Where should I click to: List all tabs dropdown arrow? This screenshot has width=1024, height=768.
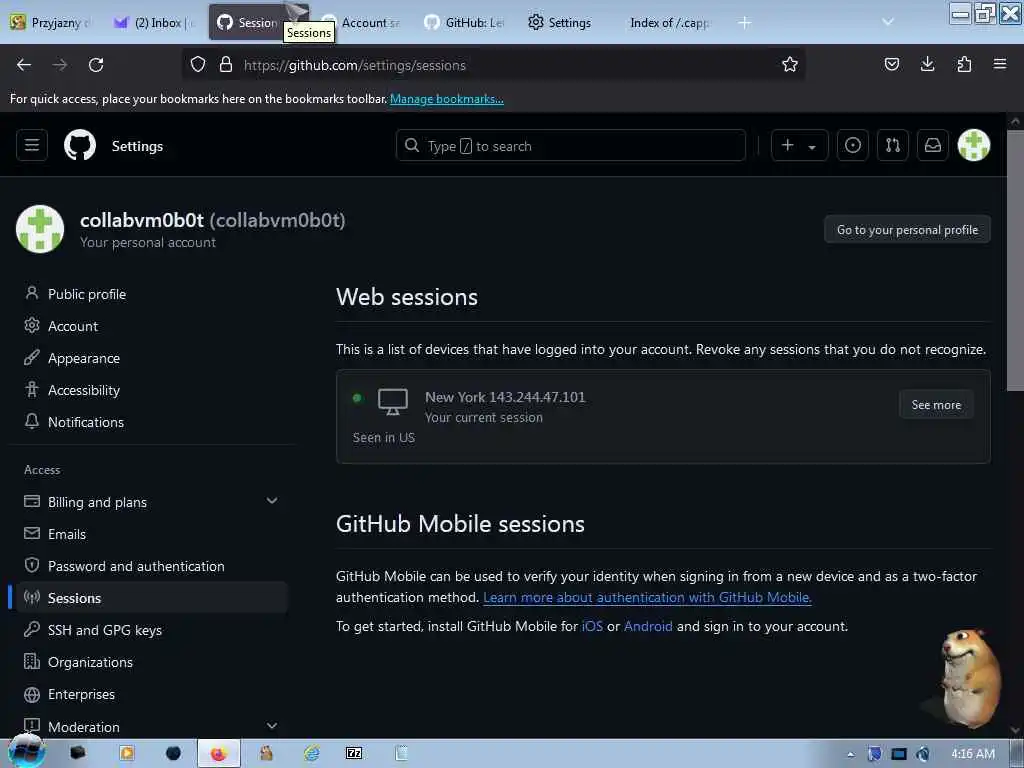[888, 22]
